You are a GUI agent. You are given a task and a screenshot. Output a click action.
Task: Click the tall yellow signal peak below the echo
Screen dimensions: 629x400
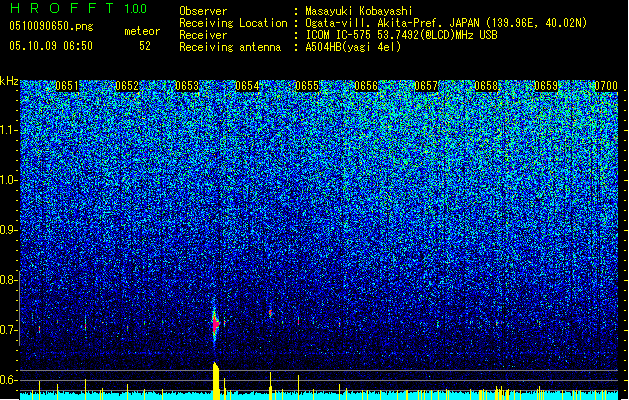pos(216,381)
